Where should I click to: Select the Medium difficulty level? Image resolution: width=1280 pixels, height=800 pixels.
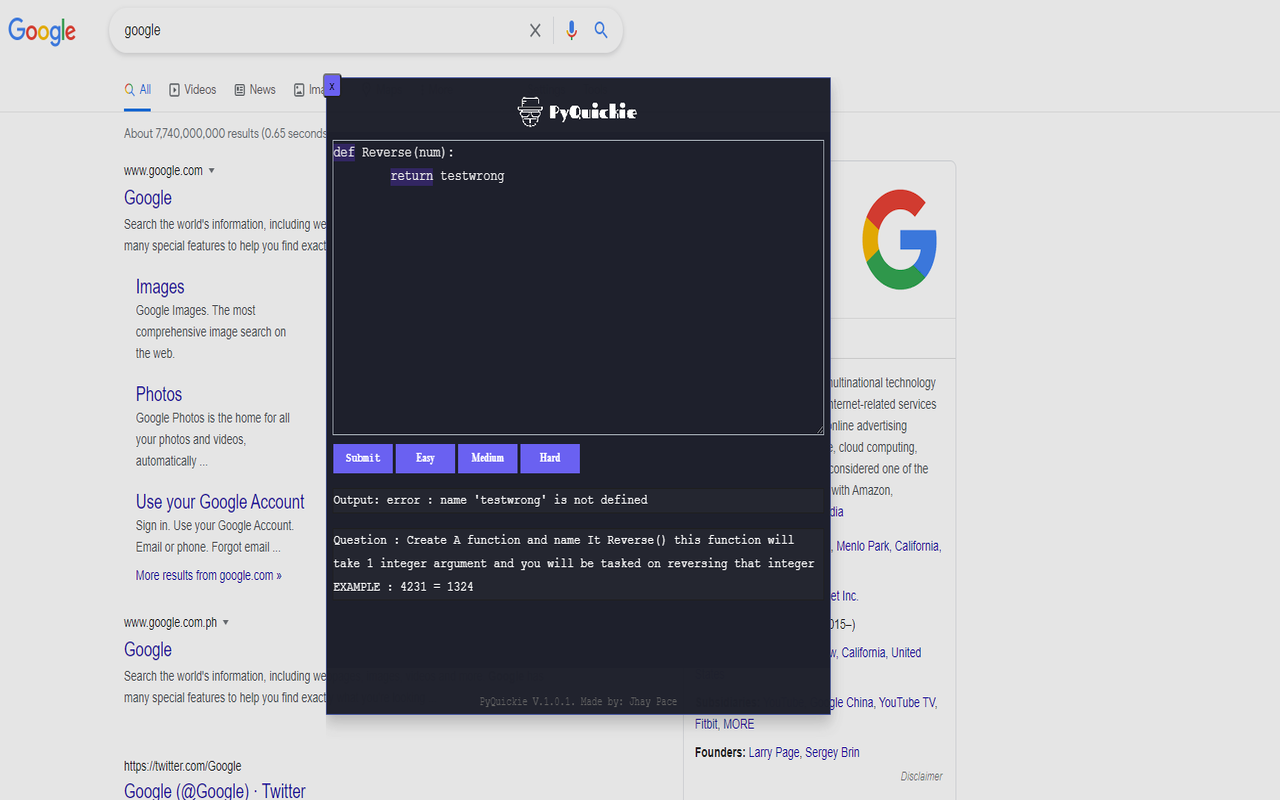(x=487, y=458)
